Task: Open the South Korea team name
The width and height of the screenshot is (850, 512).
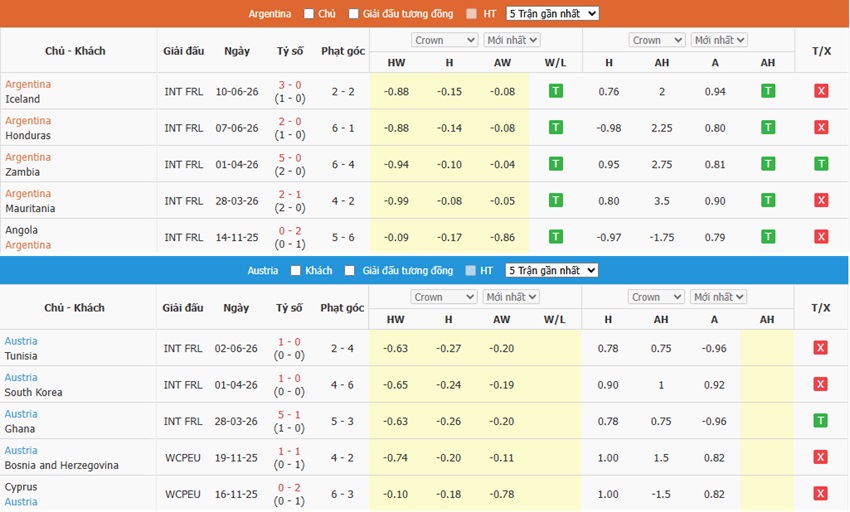Action: (x=34, y=392)
